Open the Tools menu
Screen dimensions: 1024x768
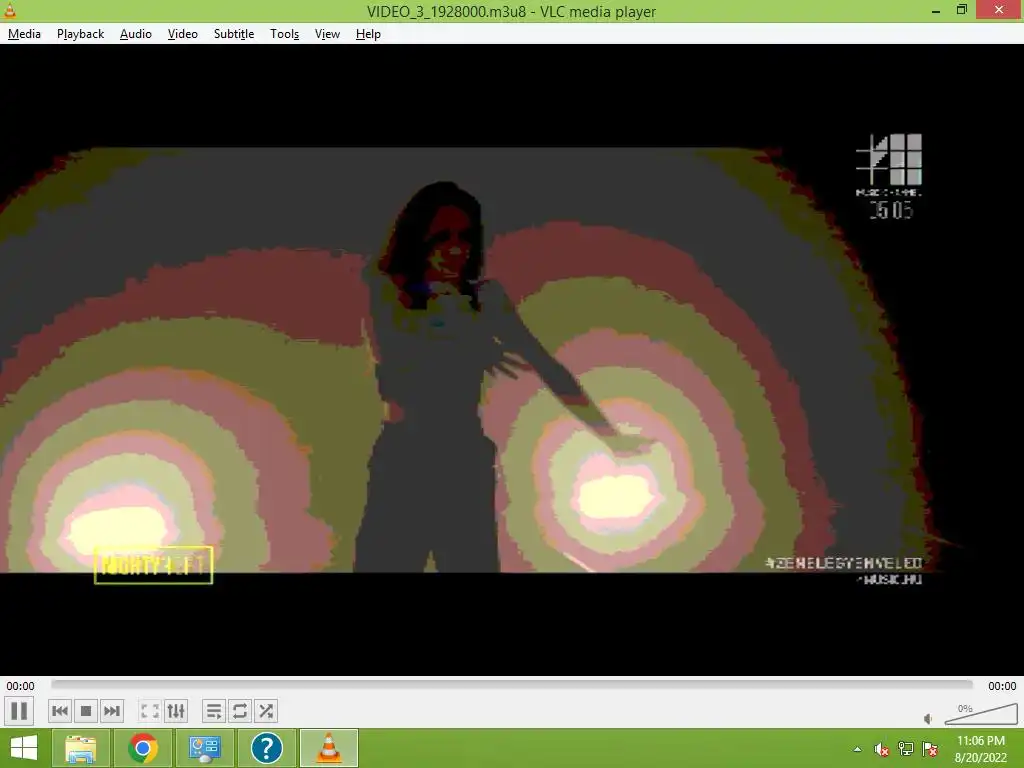[285, 34]
